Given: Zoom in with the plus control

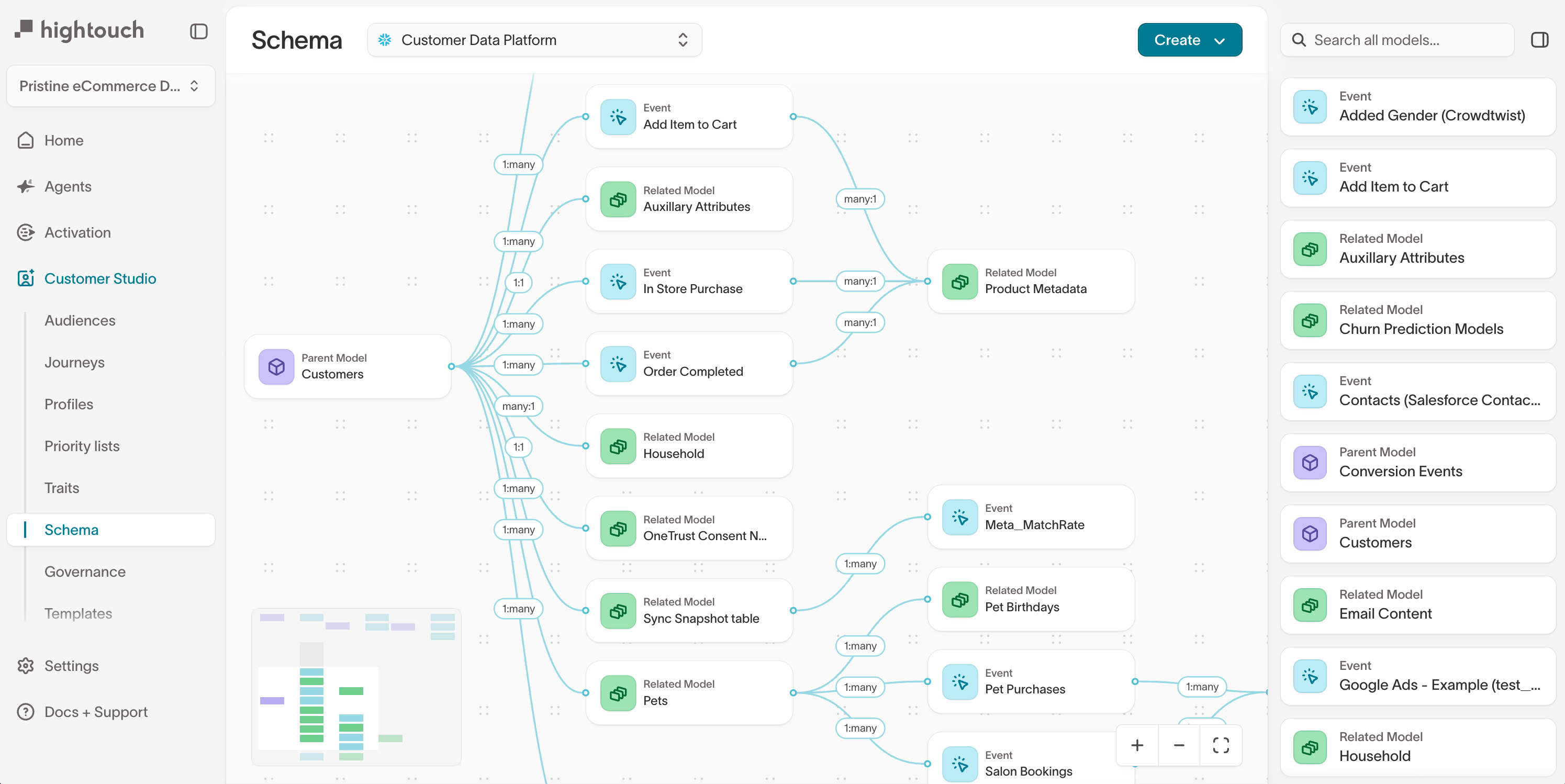Looking at the screenshot, I should [x=1137, y=745].
